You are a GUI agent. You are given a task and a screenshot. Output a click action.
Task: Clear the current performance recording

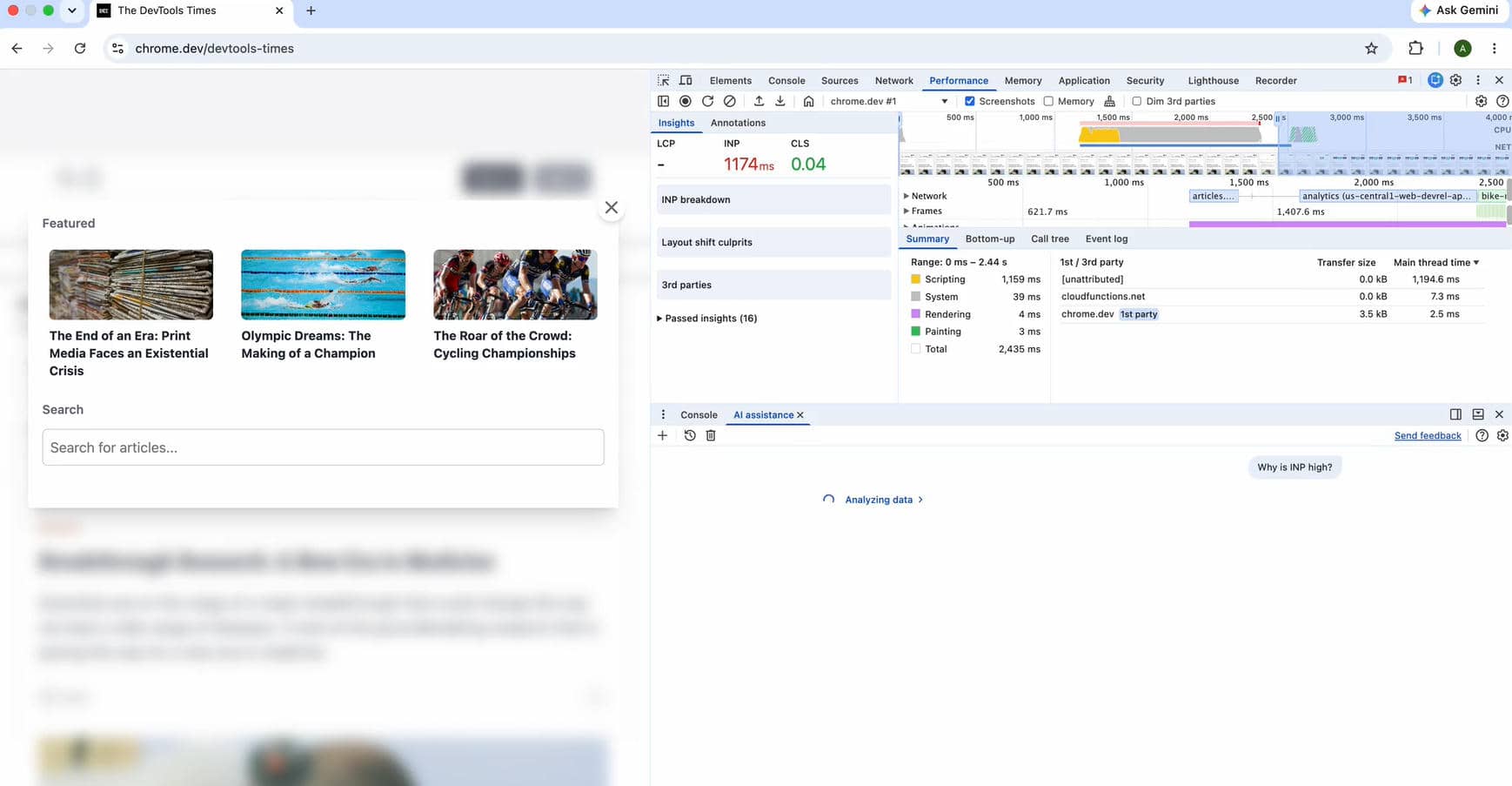tap(730, 101)
